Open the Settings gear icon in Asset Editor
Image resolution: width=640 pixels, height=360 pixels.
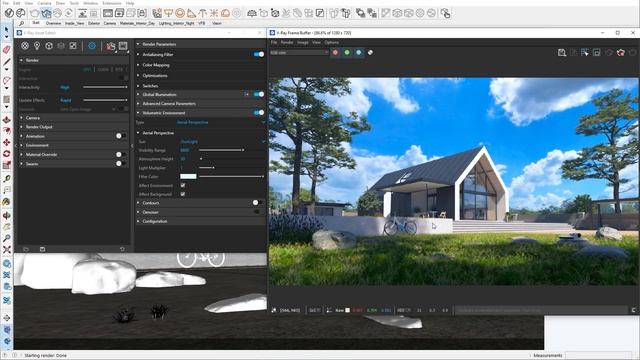(92, 46)
